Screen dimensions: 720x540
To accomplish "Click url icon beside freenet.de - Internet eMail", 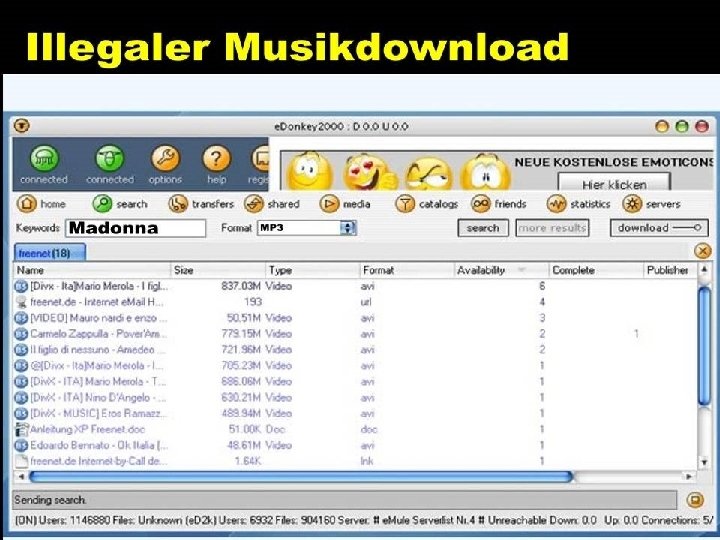I will 21,302.
